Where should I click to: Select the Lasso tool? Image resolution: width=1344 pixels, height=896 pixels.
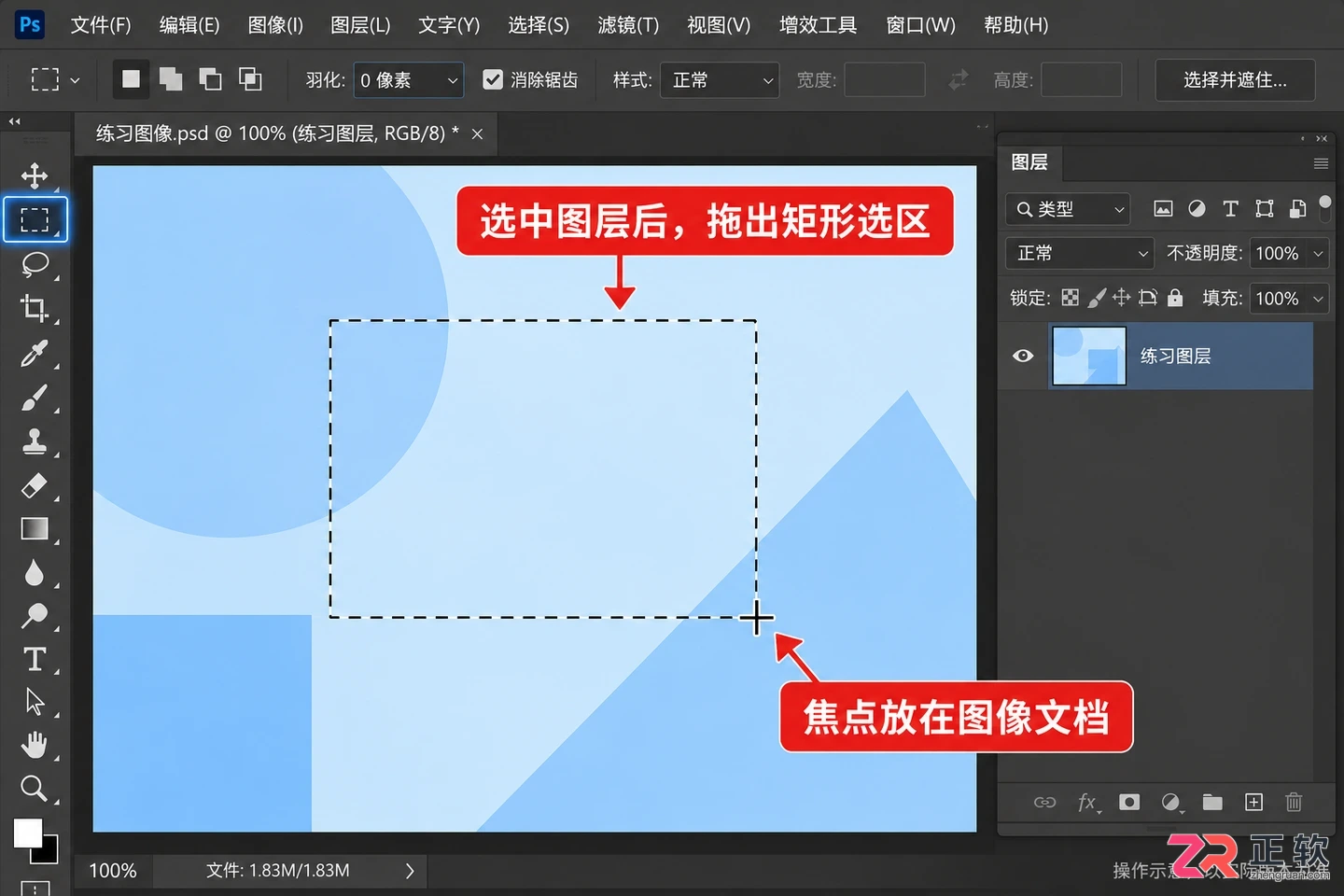pyautogui.click(x=35, y=264)
